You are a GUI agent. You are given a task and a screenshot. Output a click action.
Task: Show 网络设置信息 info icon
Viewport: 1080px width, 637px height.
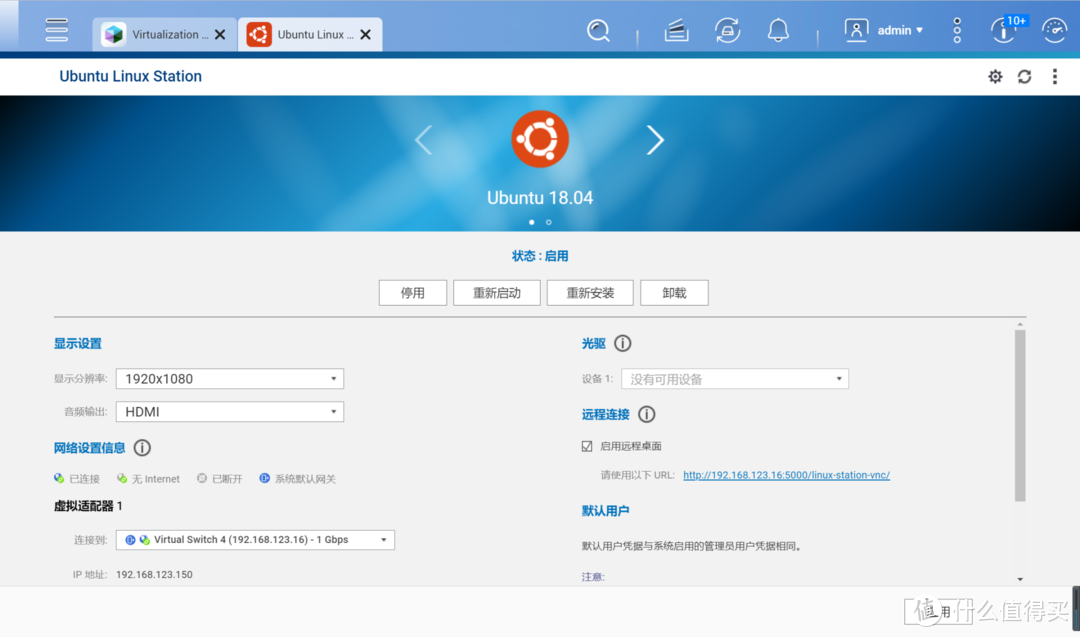click(142, 448)
